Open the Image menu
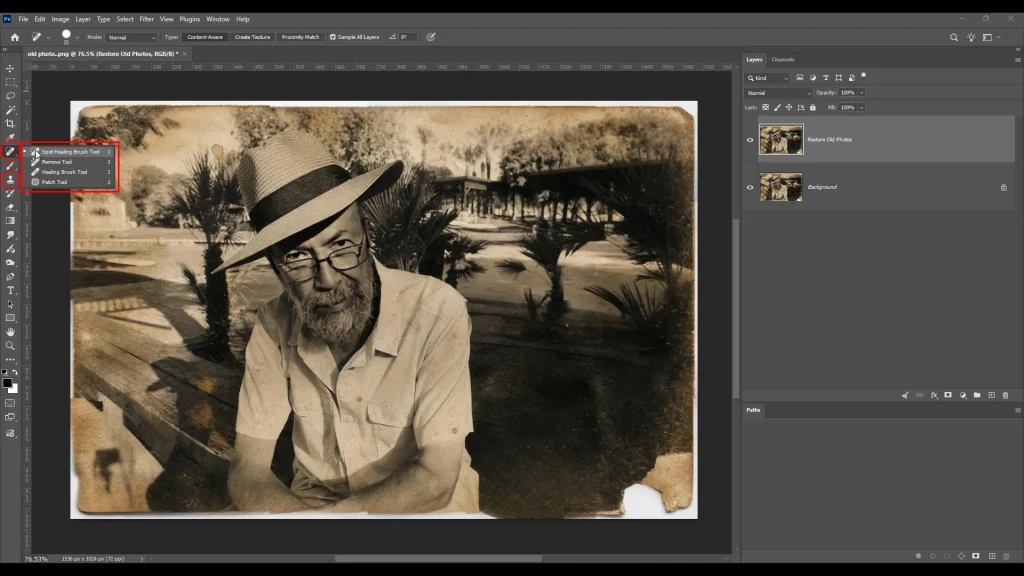The image size is (1024, 576). pos(60,19)
